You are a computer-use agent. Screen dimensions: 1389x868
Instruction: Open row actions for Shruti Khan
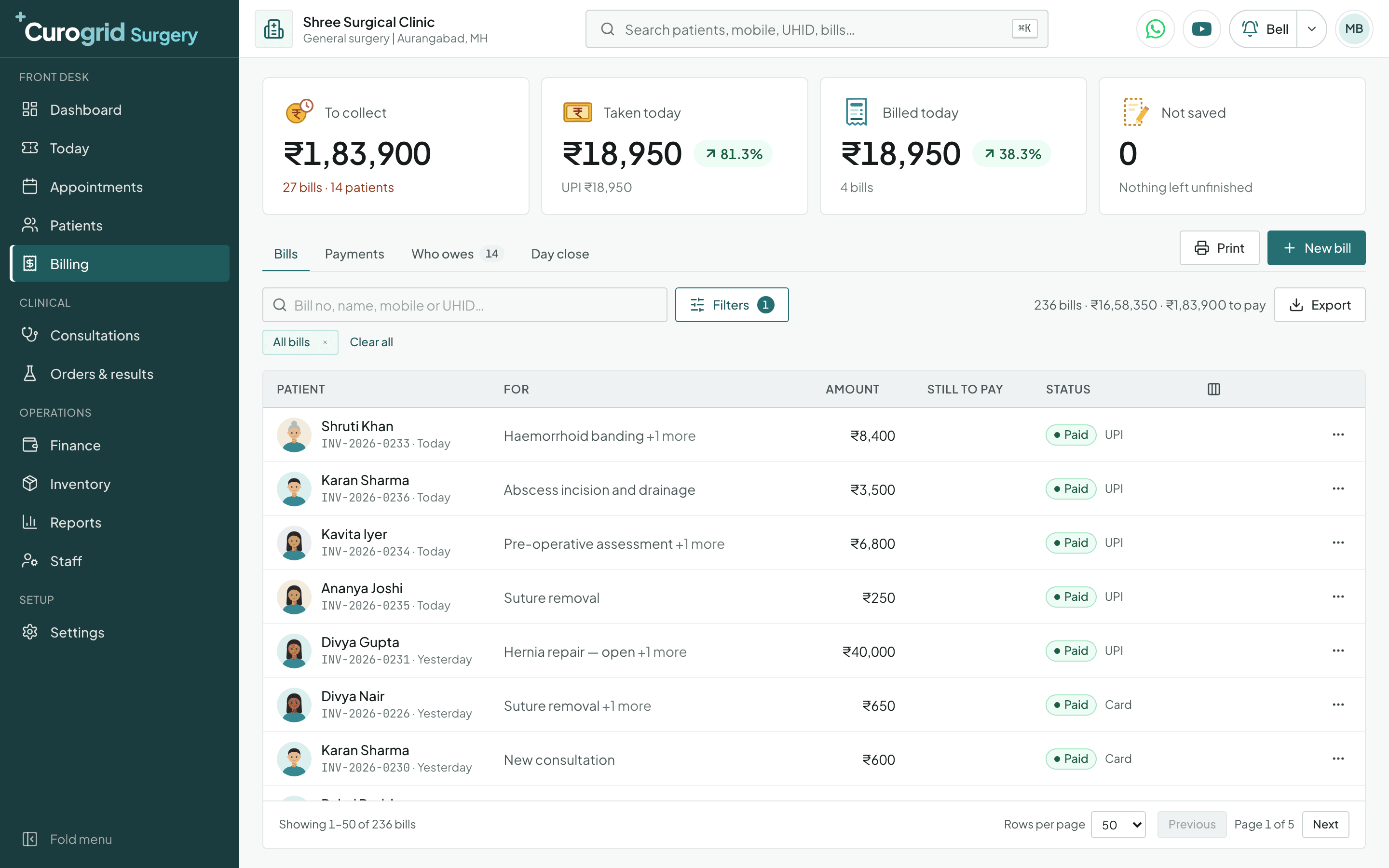[x=1338, y=434]
